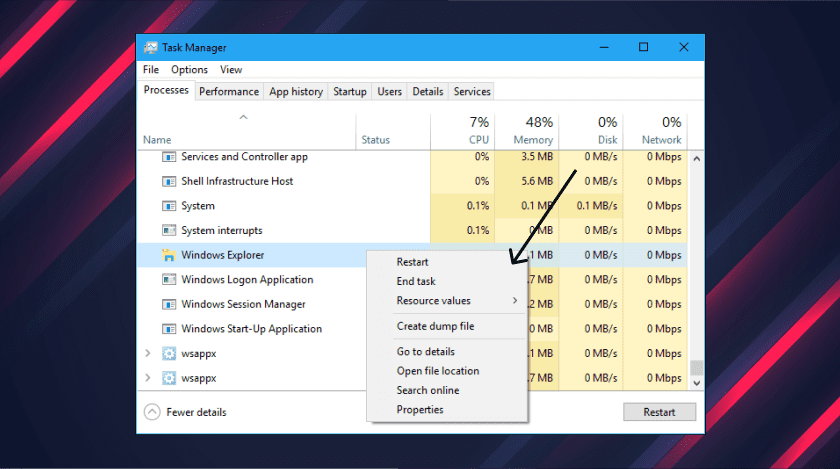Click the Windows Logon Application icon
This screenshot has width=840, height=469.
click(x=169, y=280)
